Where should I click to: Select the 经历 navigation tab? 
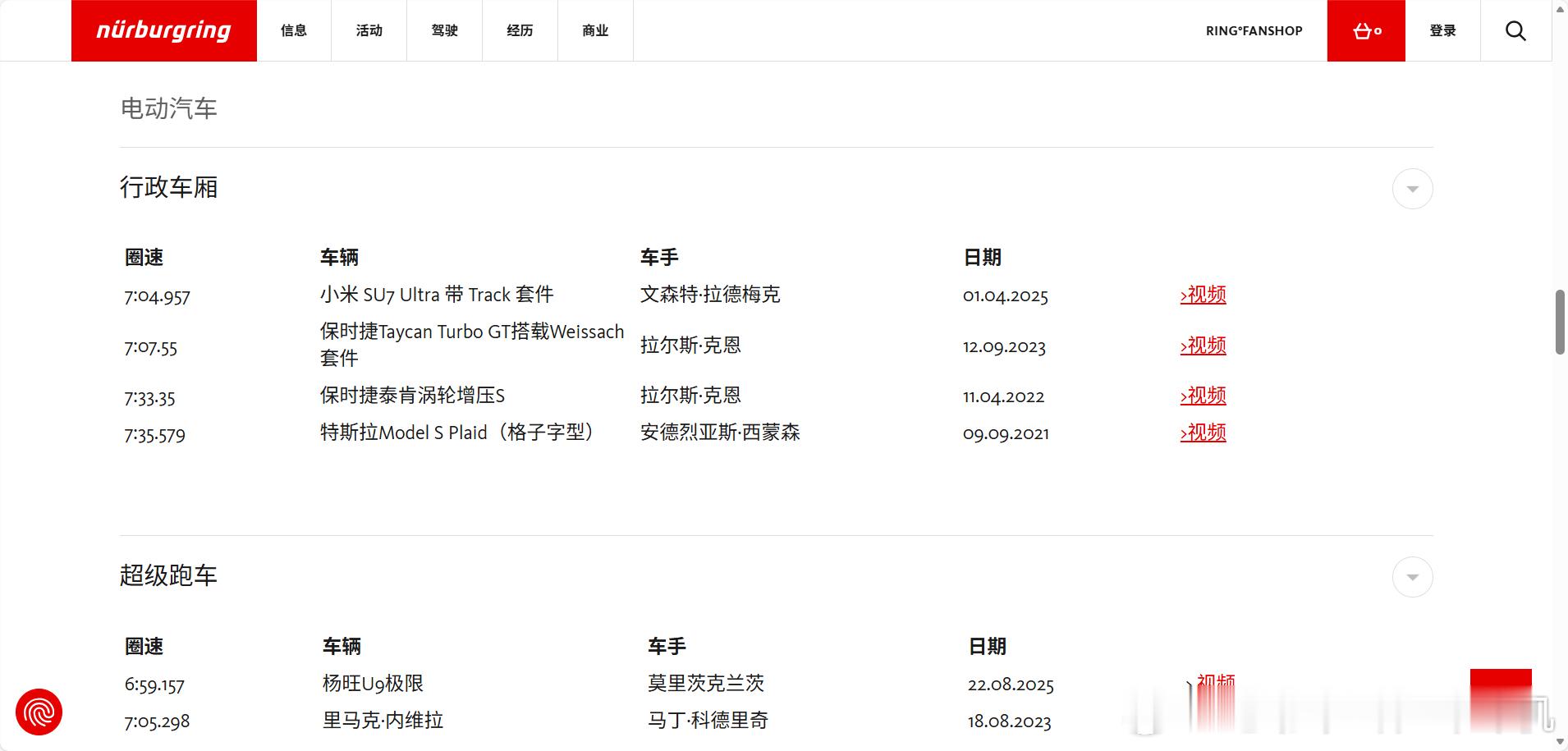[x=519, y=30]
